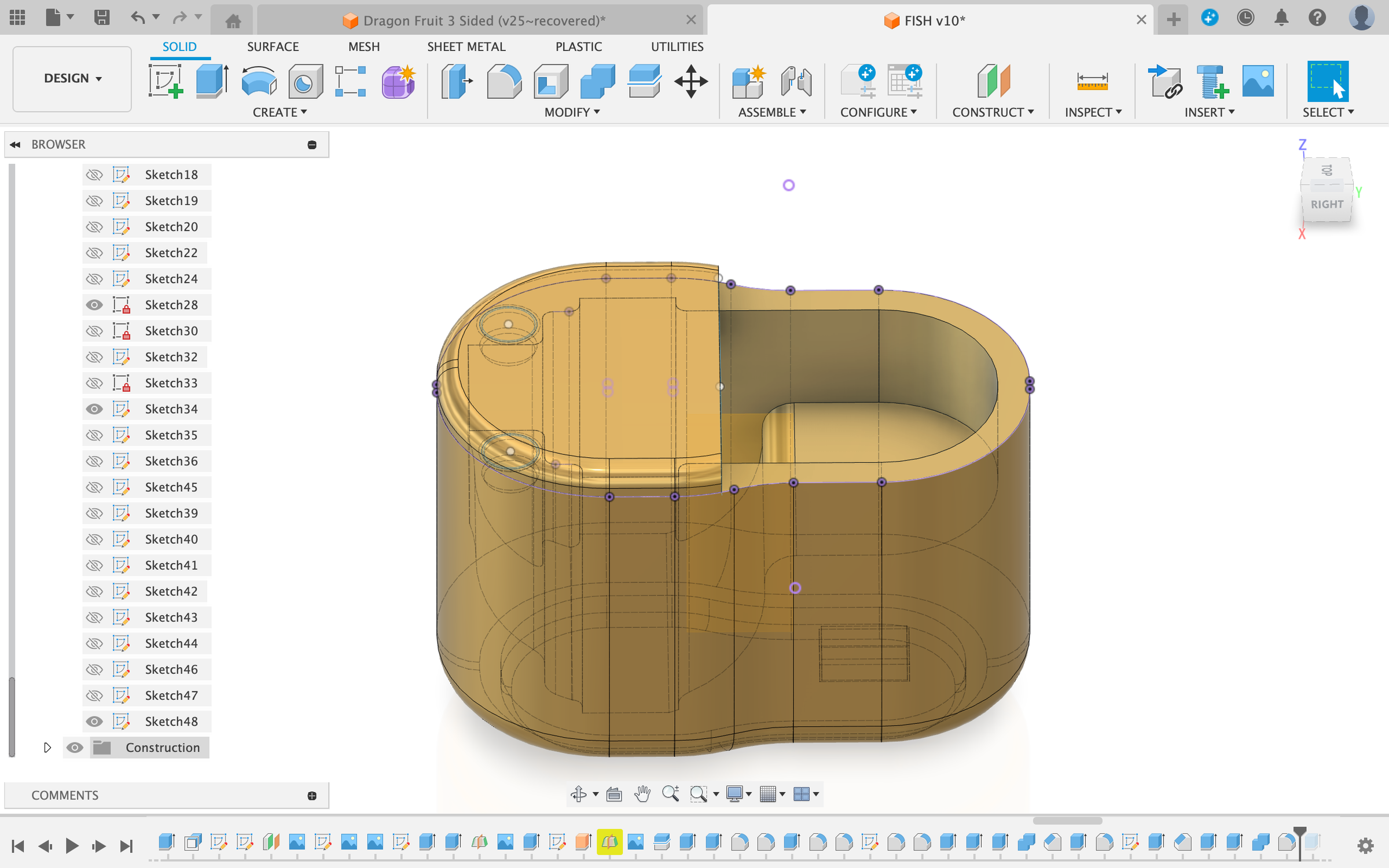
Task: Toggle visibility of the Construction folder
Action: [75, 748]
